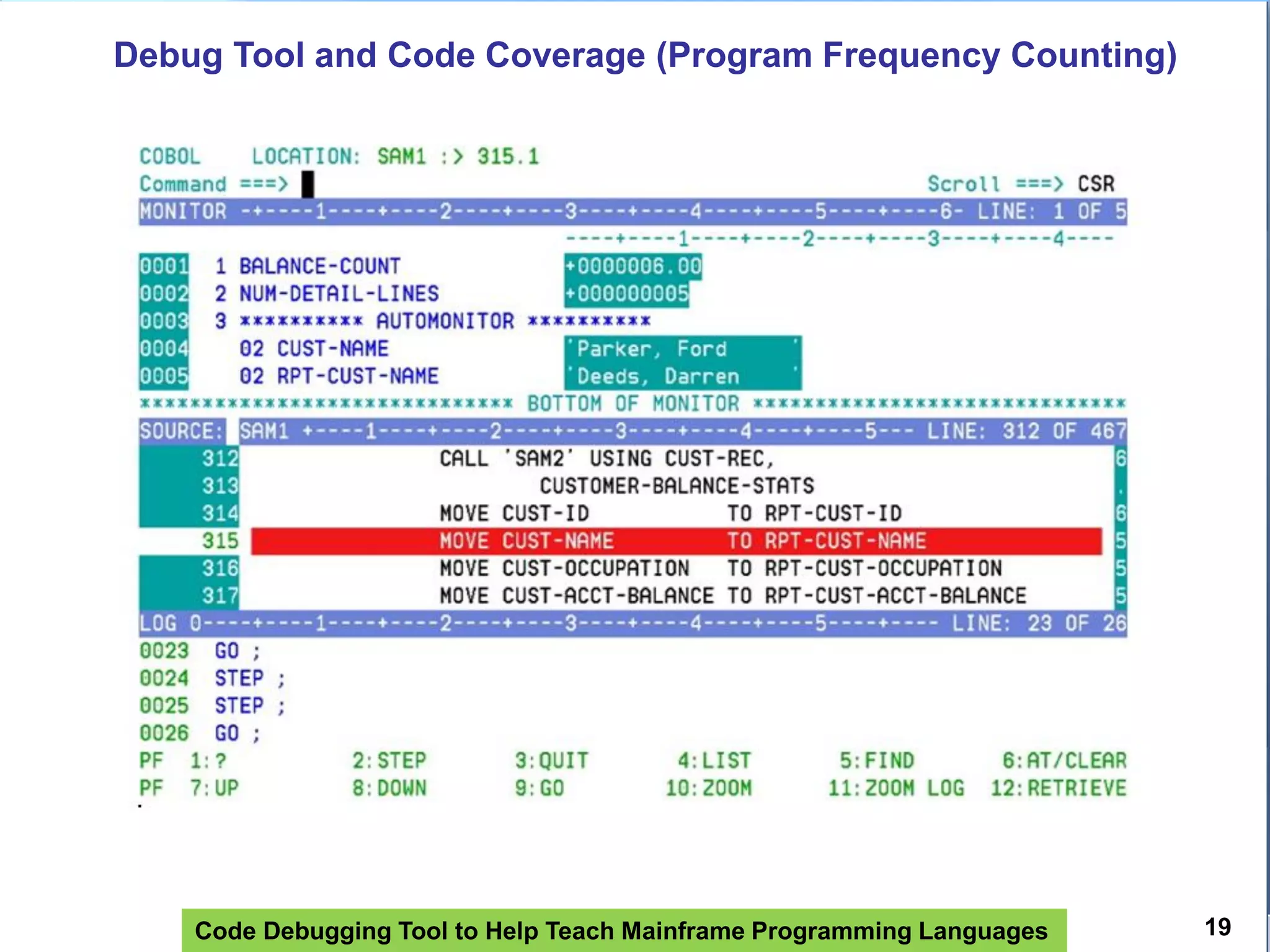Image resolution: width=1270 pixels, height=952 pixels.
Task: Click the Command input field cursor
Action: tap(308, 184)
